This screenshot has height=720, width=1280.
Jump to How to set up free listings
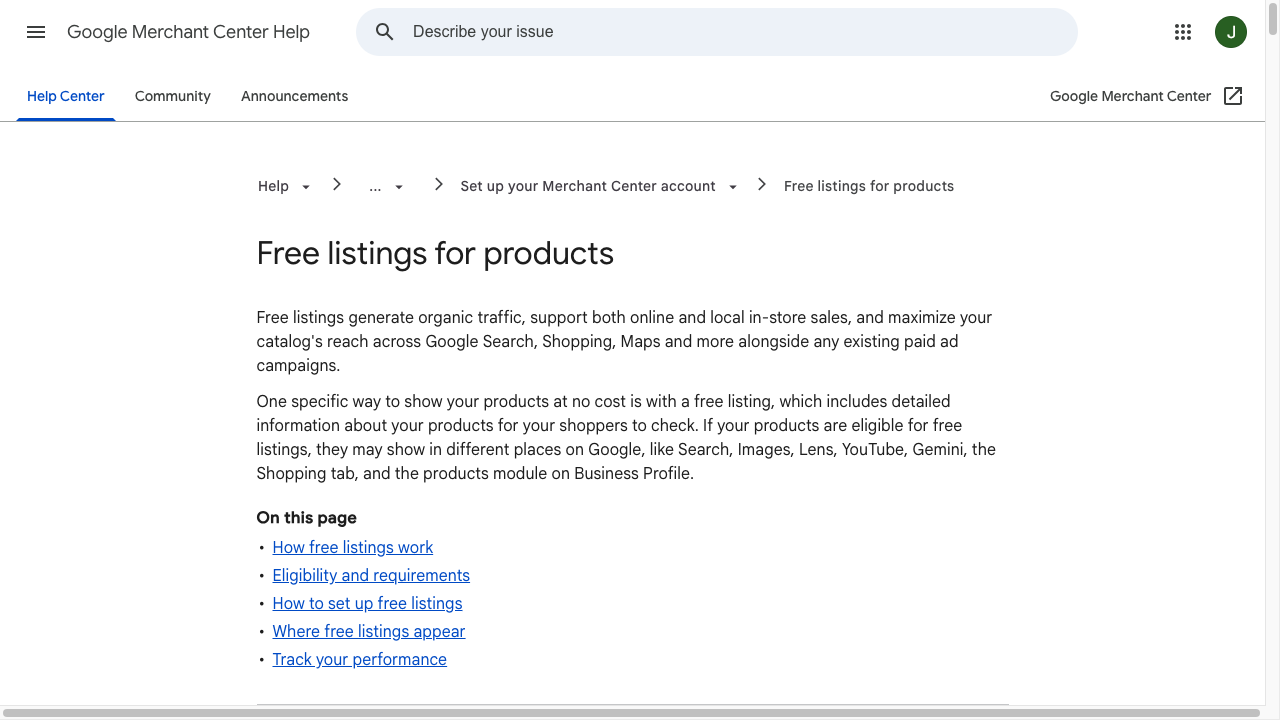click(x=367, y=603)
